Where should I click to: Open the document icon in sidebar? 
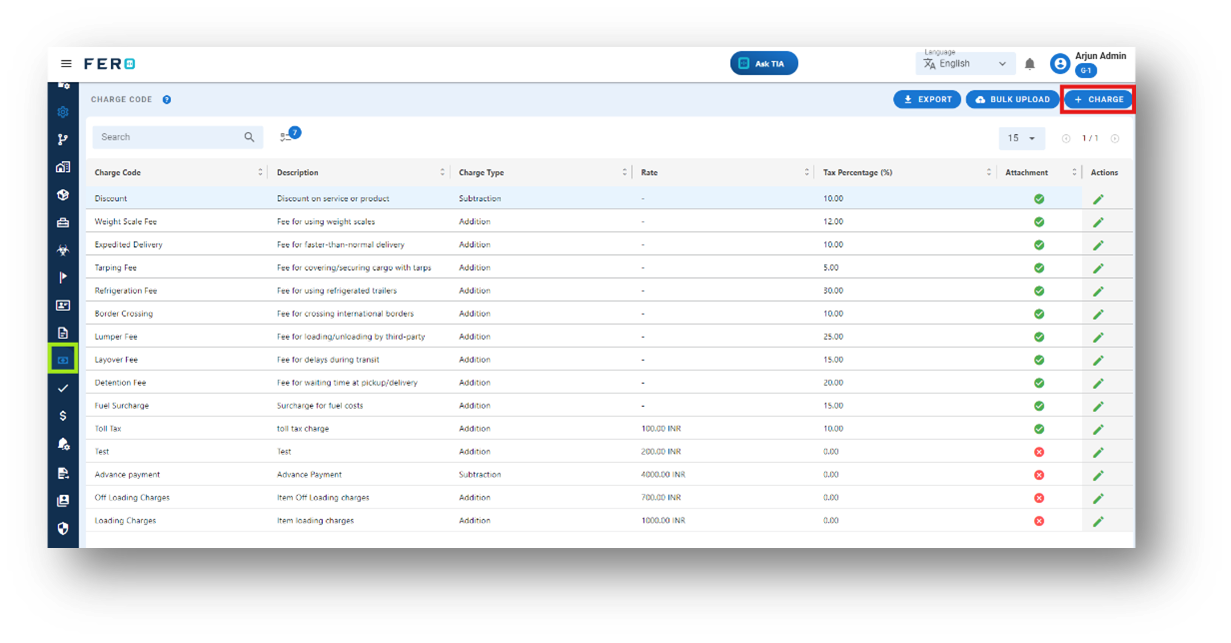(63, 333)
